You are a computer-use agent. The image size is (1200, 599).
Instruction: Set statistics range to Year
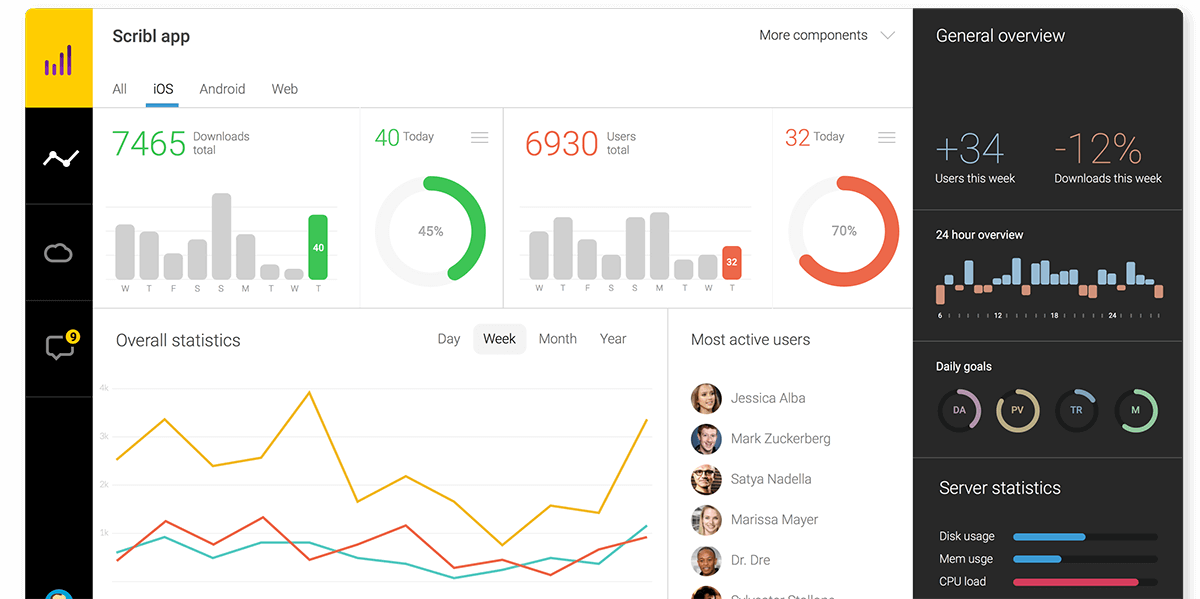coord(613,339)
